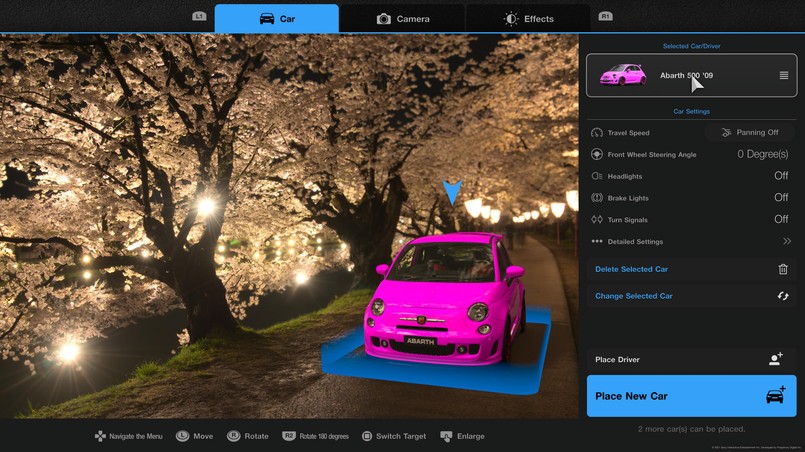Click the blue arrow marker above car

pyautogui.click(x=452, y=192)
